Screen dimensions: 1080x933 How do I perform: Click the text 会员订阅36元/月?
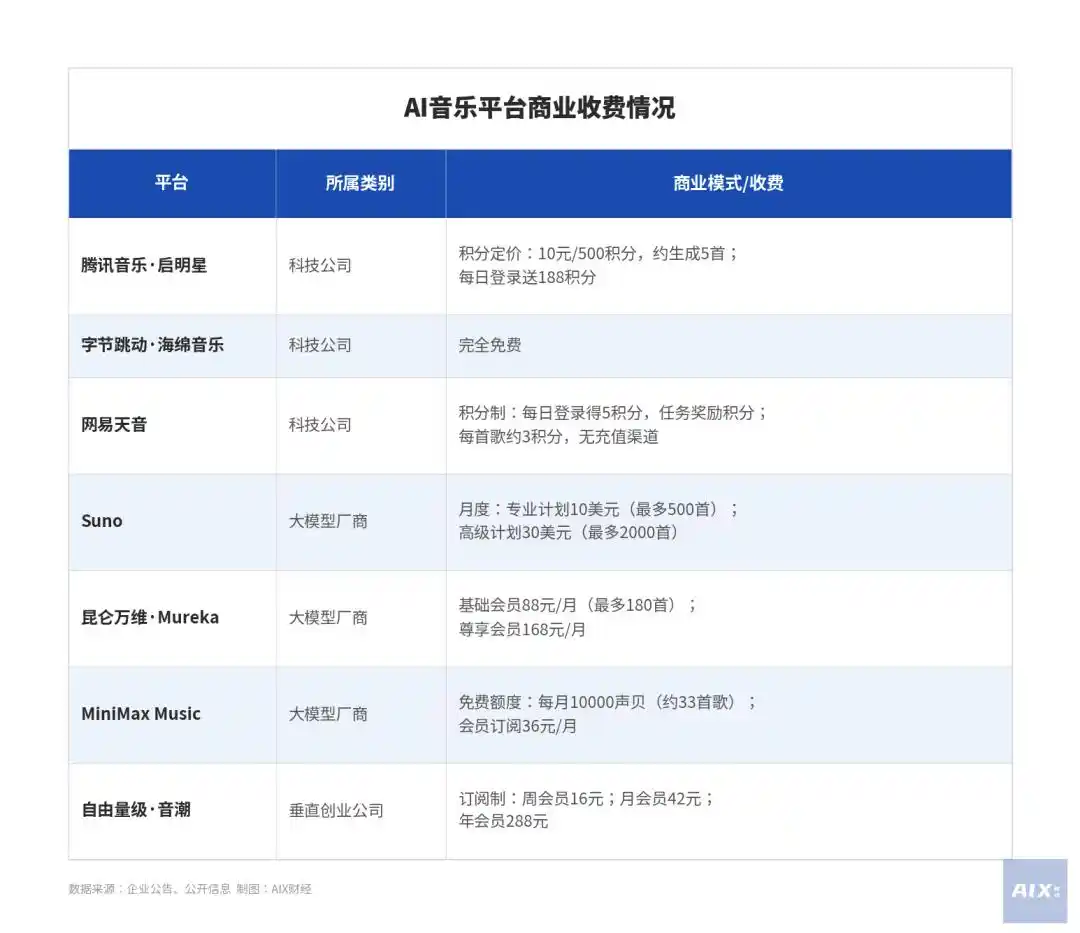tap(518, 726)
